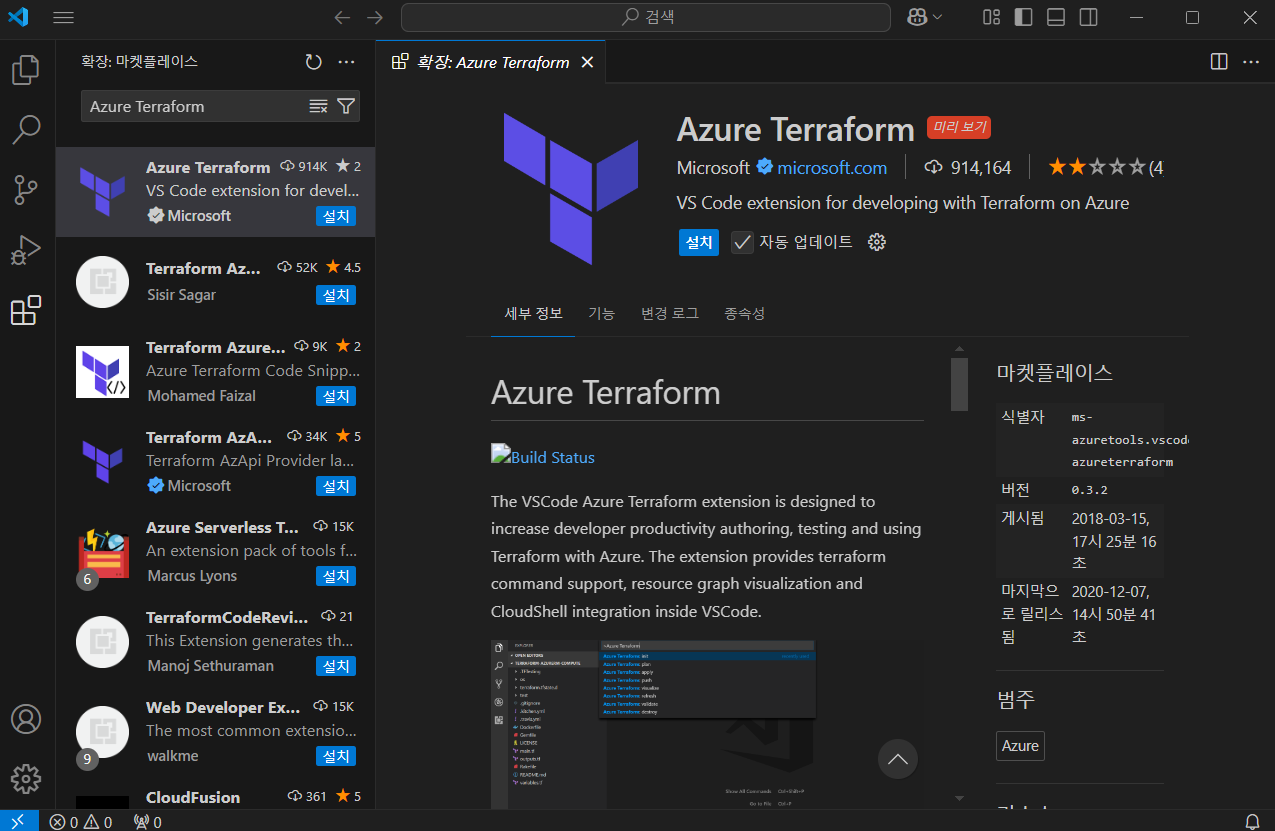Viewport: 1275px width, 831px height.
Task: Open the marketplace views more actions menu
Action: pos(347,62)
